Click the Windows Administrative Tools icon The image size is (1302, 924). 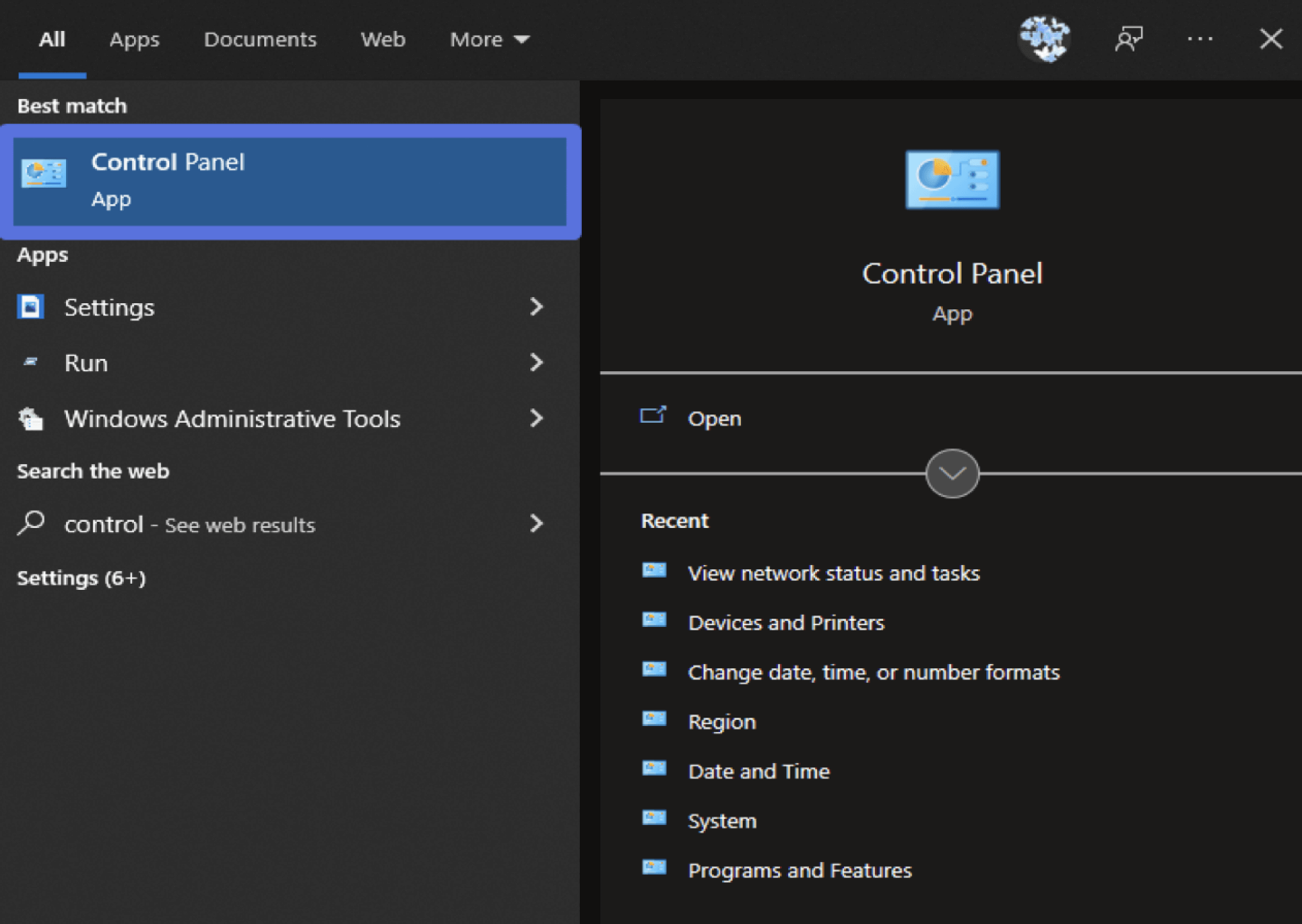click(x=31, y=419)
